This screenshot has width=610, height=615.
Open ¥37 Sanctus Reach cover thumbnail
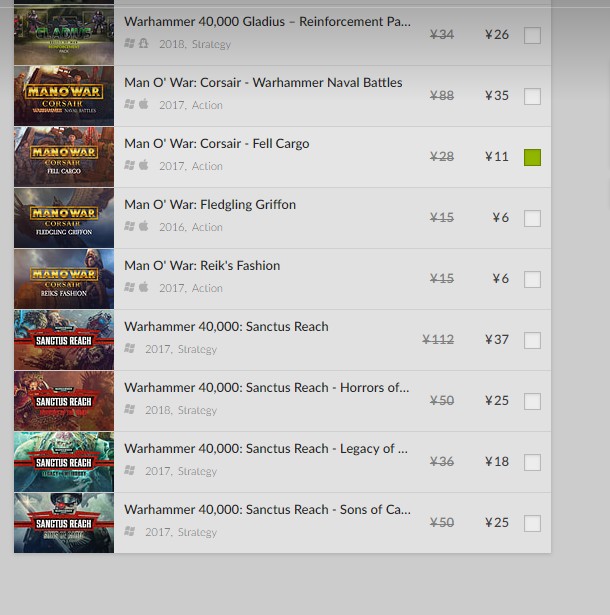tap(64, 340)
